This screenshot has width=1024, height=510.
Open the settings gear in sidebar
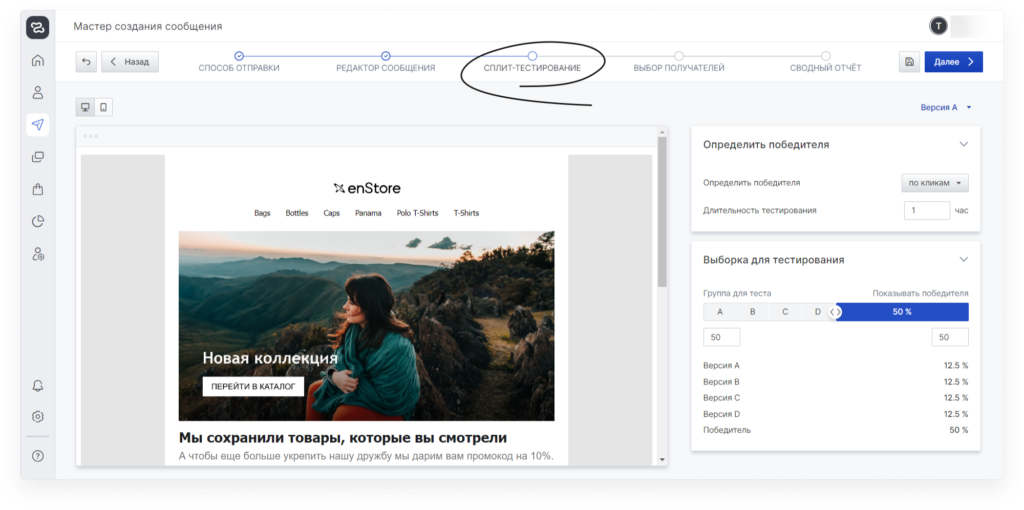tap(38, 416)
